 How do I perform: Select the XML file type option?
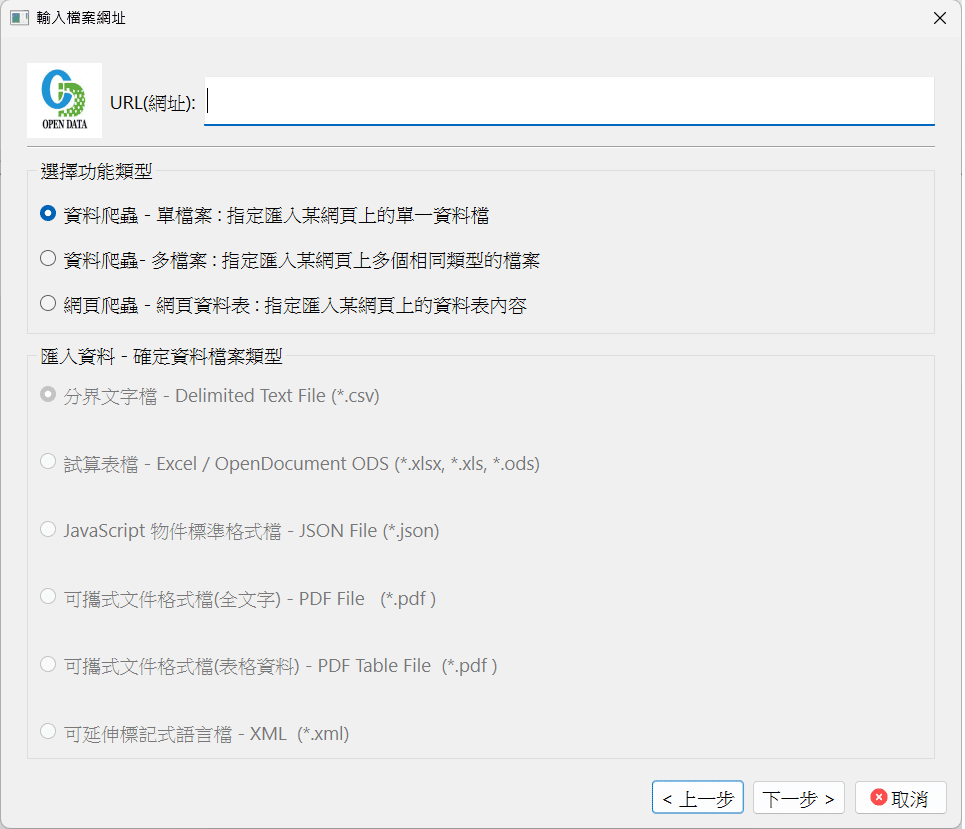tap(47, 731)
